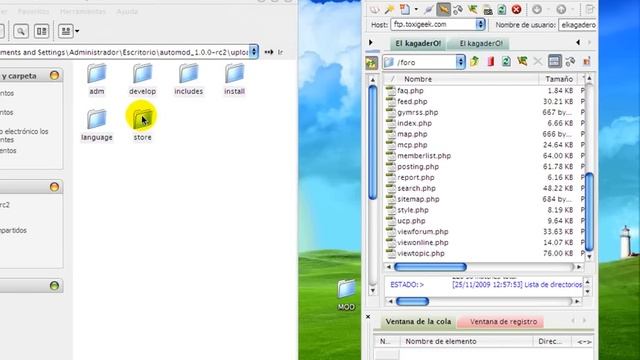Click the remote file list vertical scrollbar thumb
The image size is (640, 360).
[x=589, y=211]
